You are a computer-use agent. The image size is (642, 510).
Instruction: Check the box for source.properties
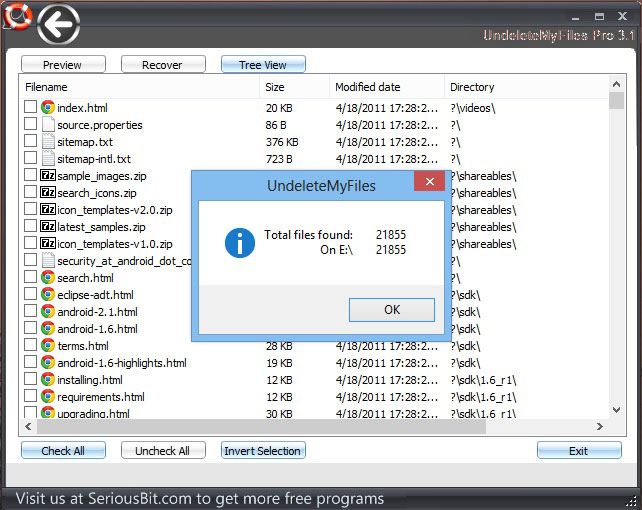point(30,123)
